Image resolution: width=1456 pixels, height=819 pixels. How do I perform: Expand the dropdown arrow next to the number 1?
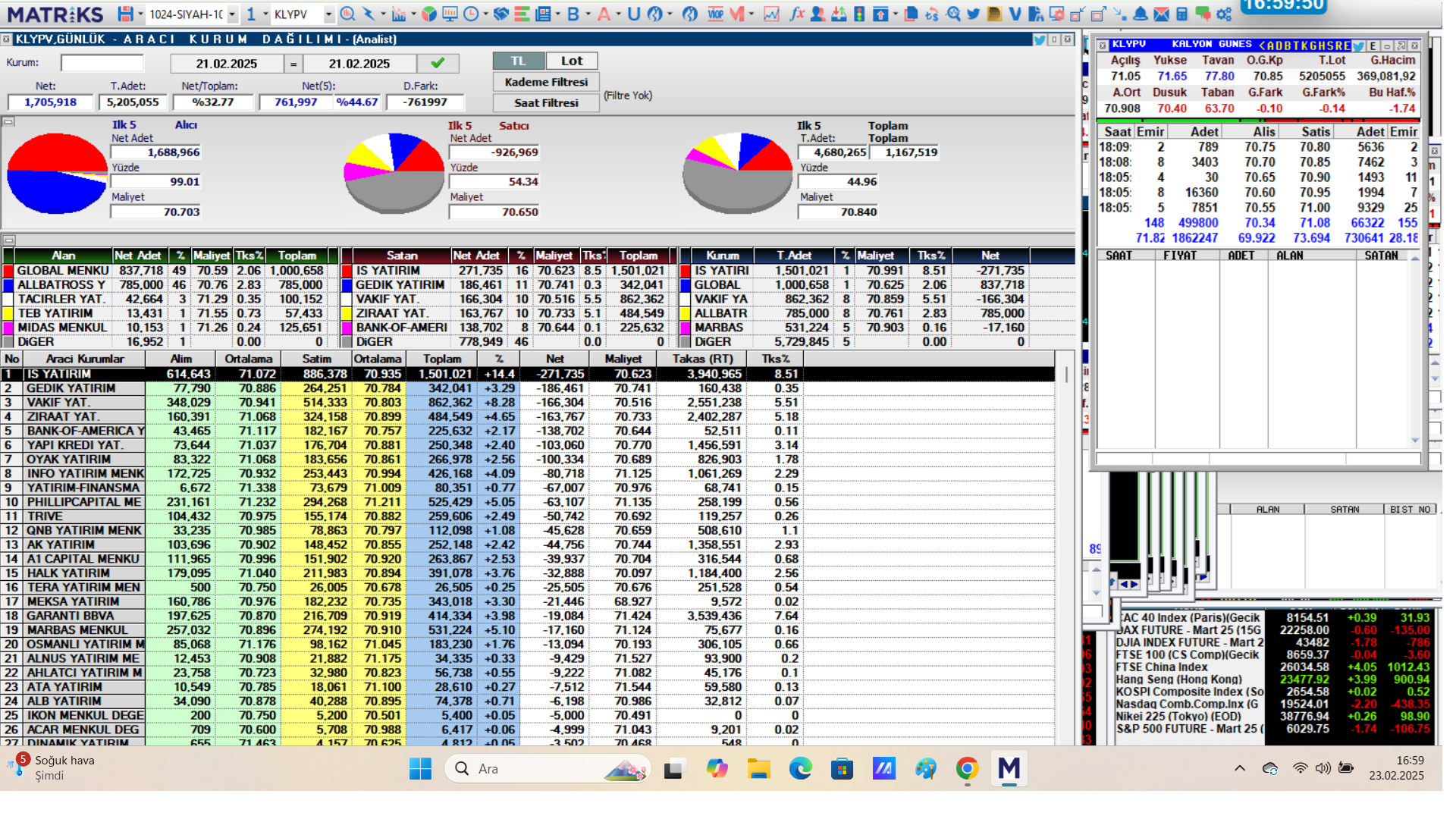pyautogui.click(x=265, y=14)
